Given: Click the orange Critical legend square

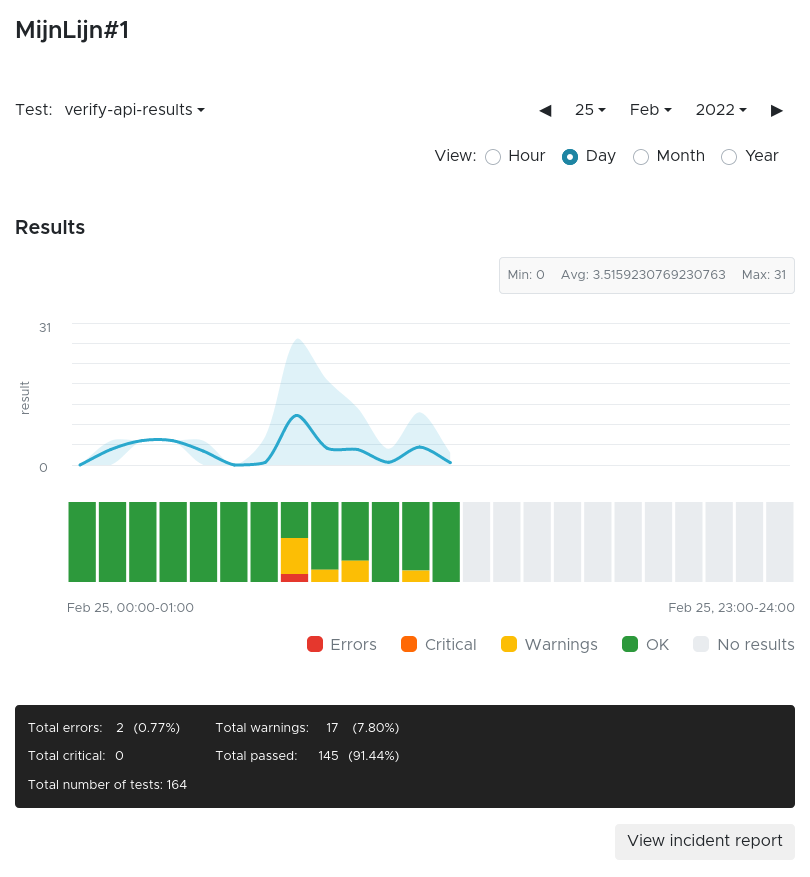Looking at the screenshot, I should pyautogui.click(x=409, y=644).
